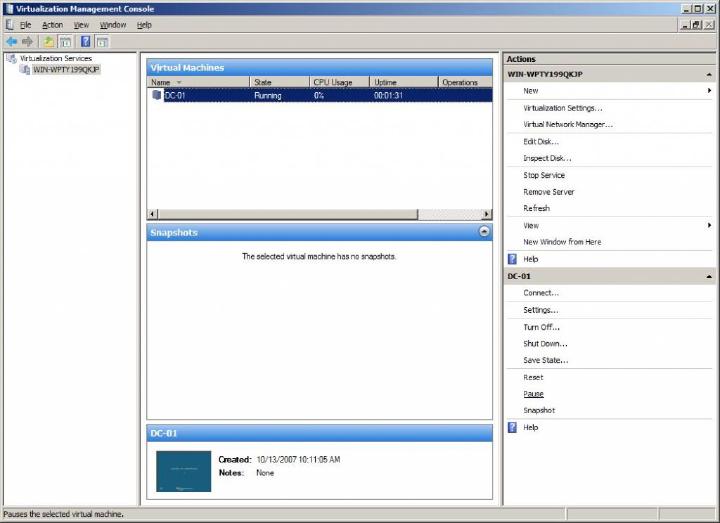Viewport: 720px width, 523px height.
Task: Open the File menu
Action: tap(26, 25)
